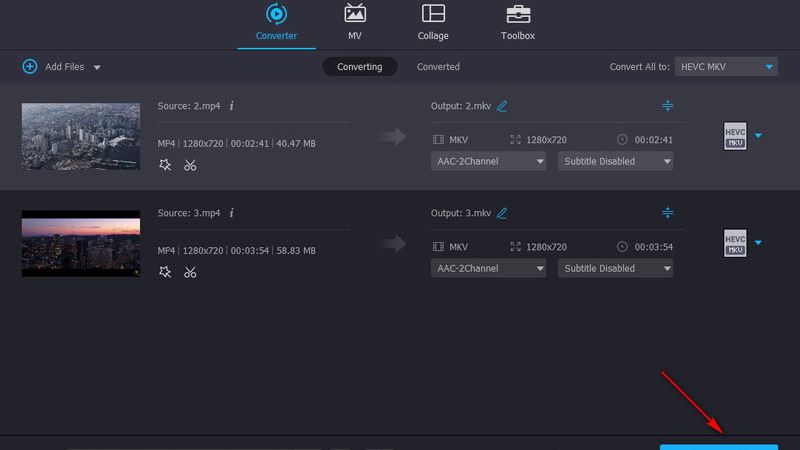Screen dimensions: 800x450
Task: Open the 2.mp4 video thumbnail
Action: point(81,136)
